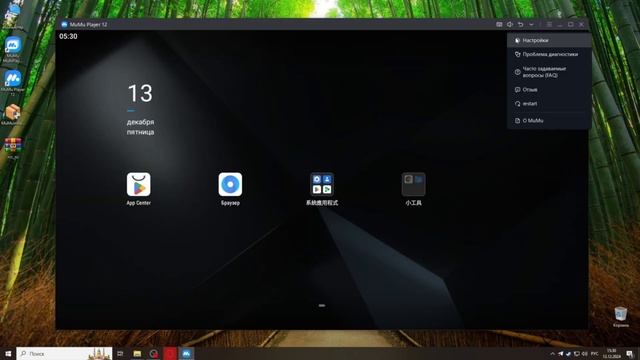Open the Recycle Bin (Корзина) desktop icon
This screenshot has width=640, height=360.
click(x=621, y=317)
